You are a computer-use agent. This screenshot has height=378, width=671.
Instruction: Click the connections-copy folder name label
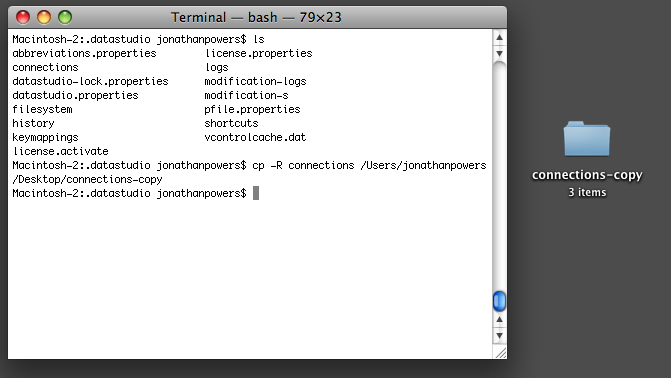(x=587, y=175)
